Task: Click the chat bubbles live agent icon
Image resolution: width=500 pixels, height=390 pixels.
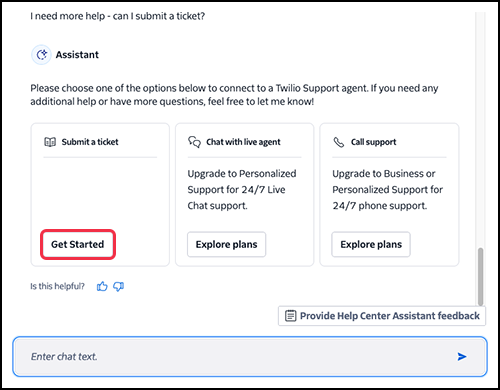Action: pyautogui.click(x=194, y=142)
